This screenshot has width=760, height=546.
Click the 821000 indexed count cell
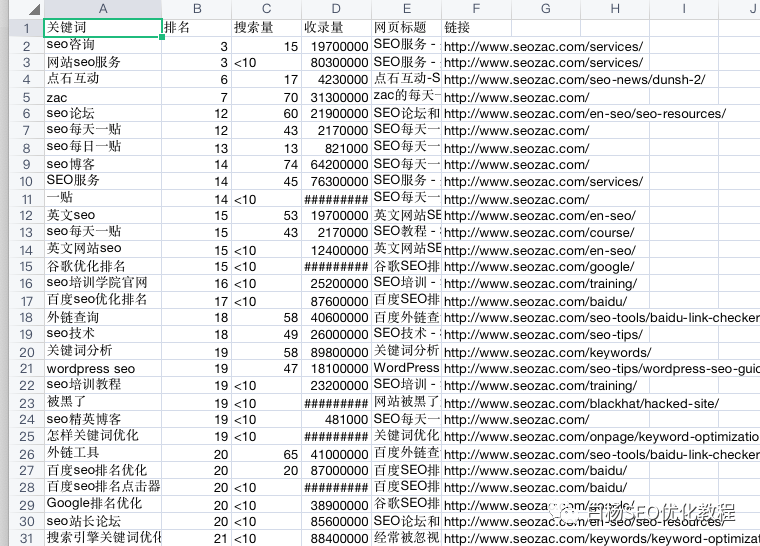point(336,148)
